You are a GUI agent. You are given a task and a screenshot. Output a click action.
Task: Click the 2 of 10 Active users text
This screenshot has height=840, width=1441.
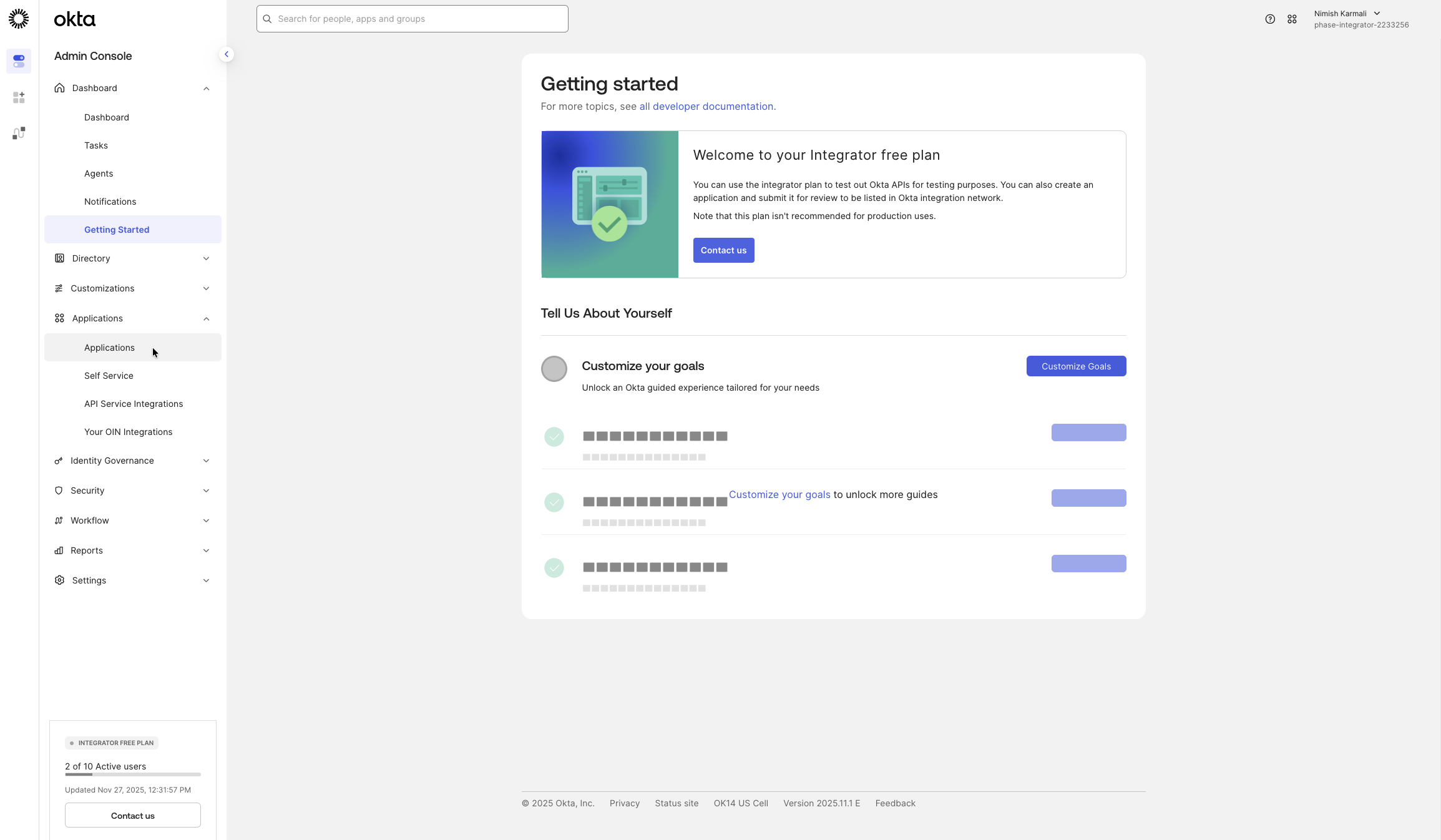[105, 766]
